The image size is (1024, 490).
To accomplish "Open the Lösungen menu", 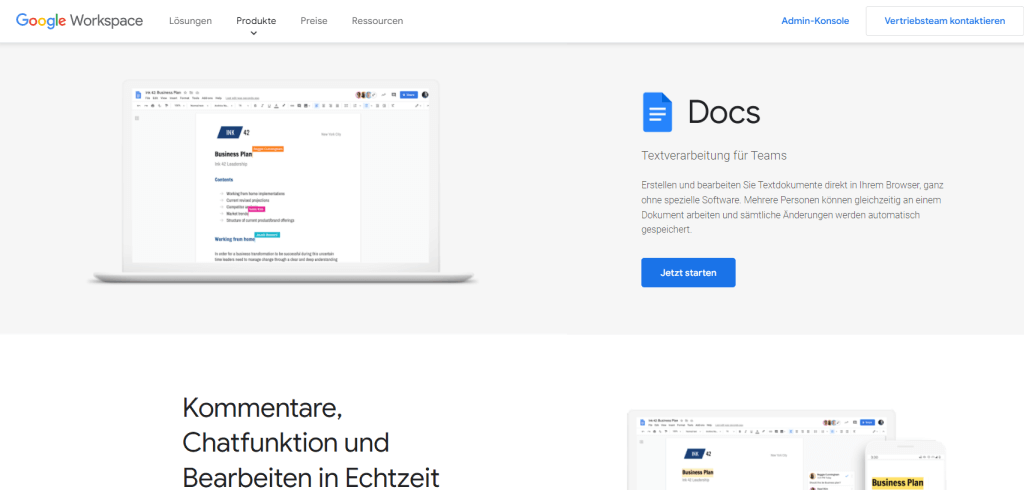I will [190, 21].
